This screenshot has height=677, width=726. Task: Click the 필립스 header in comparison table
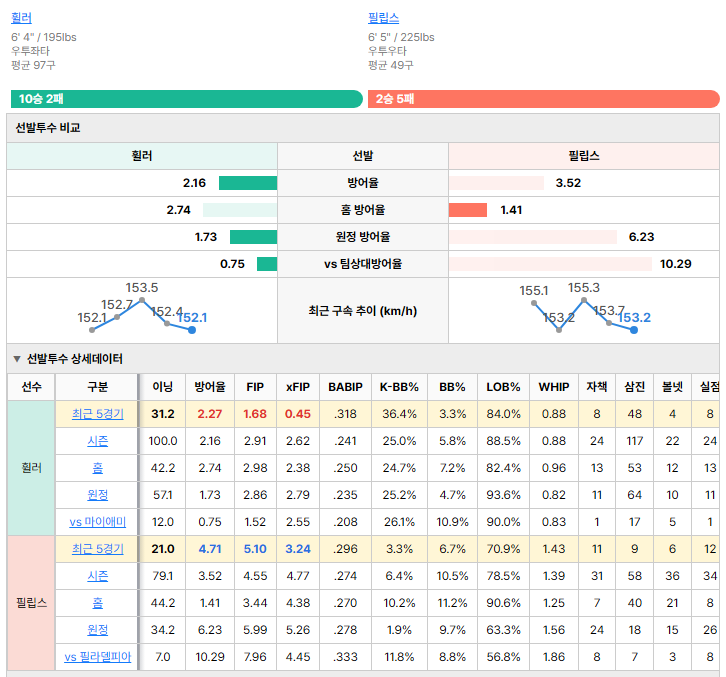pyautogui.click(x=584, y=156)
